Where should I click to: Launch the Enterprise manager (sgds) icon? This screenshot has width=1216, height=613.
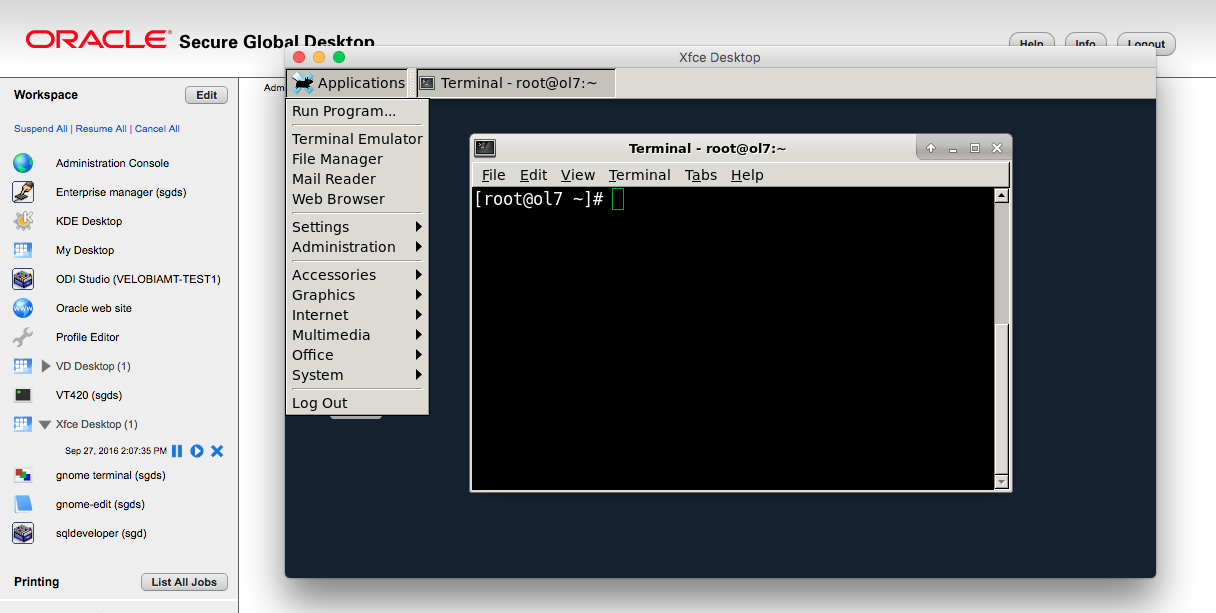pyautogui.click(x=23, y=192)
